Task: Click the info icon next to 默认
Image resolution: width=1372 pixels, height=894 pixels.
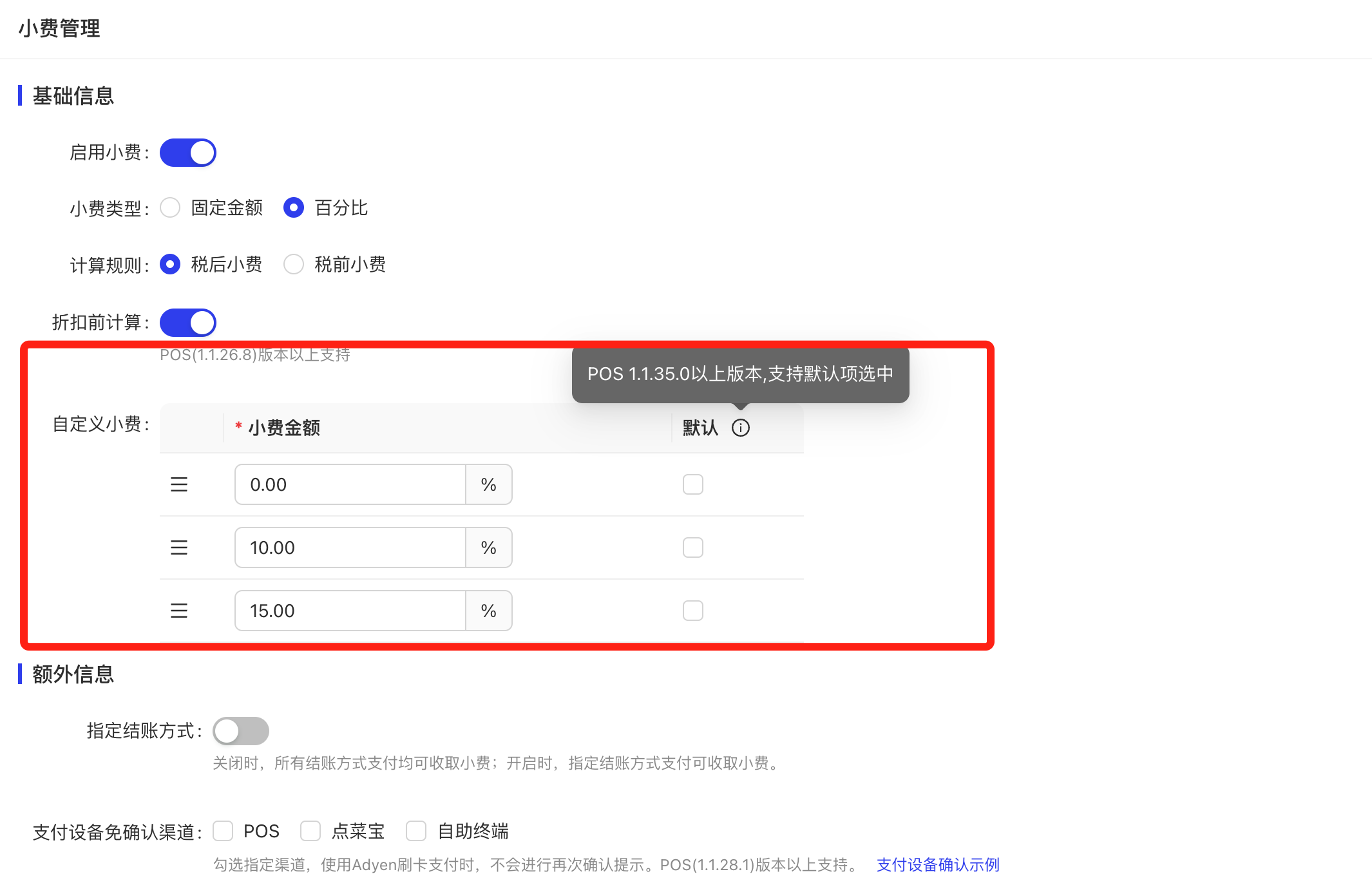Action: point(741,428)
